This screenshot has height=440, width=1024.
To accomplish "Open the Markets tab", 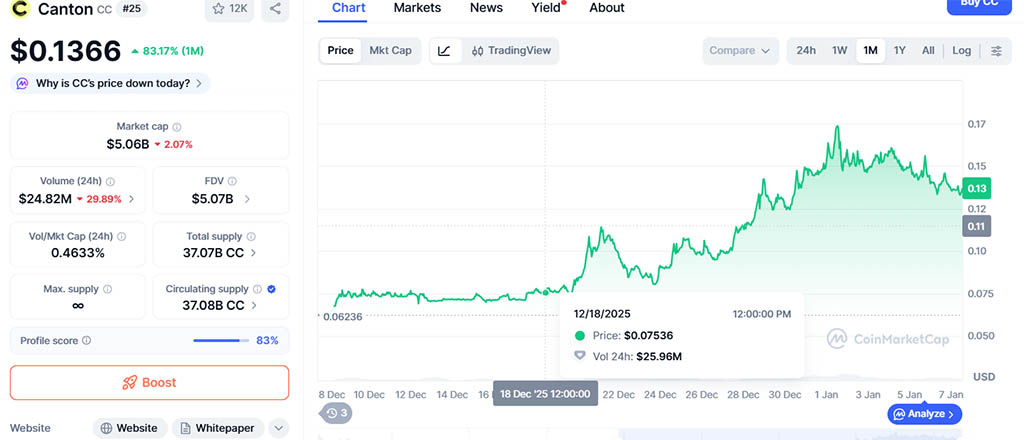I will 417,8.
